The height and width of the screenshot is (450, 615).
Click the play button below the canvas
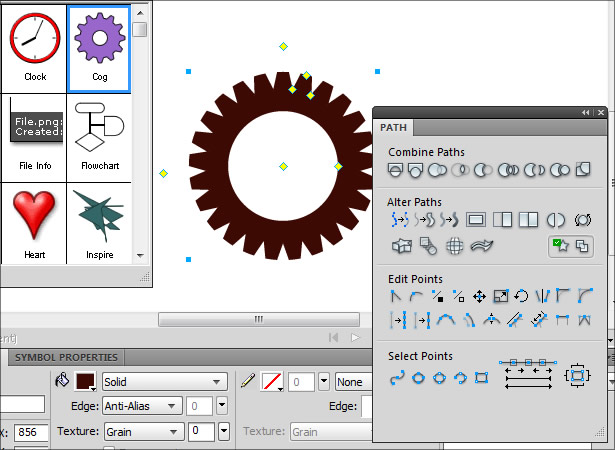(x=355, y=337)
